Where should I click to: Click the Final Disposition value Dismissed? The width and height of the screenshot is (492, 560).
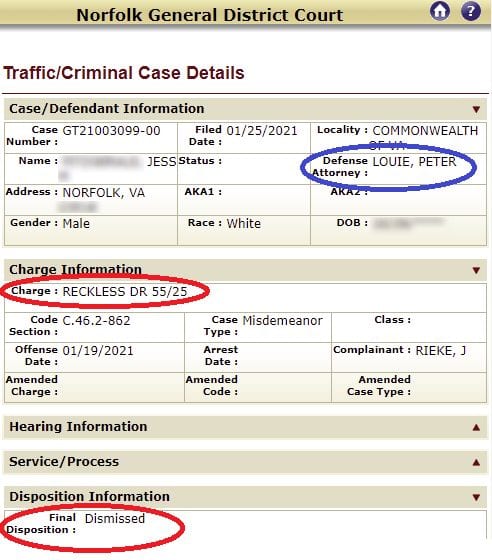point(115,519)
